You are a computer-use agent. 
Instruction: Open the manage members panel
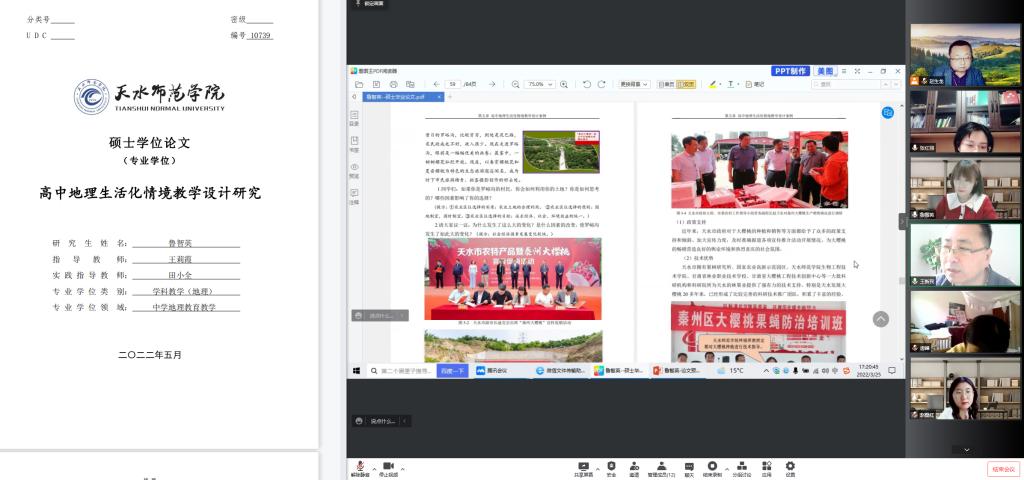661,467
